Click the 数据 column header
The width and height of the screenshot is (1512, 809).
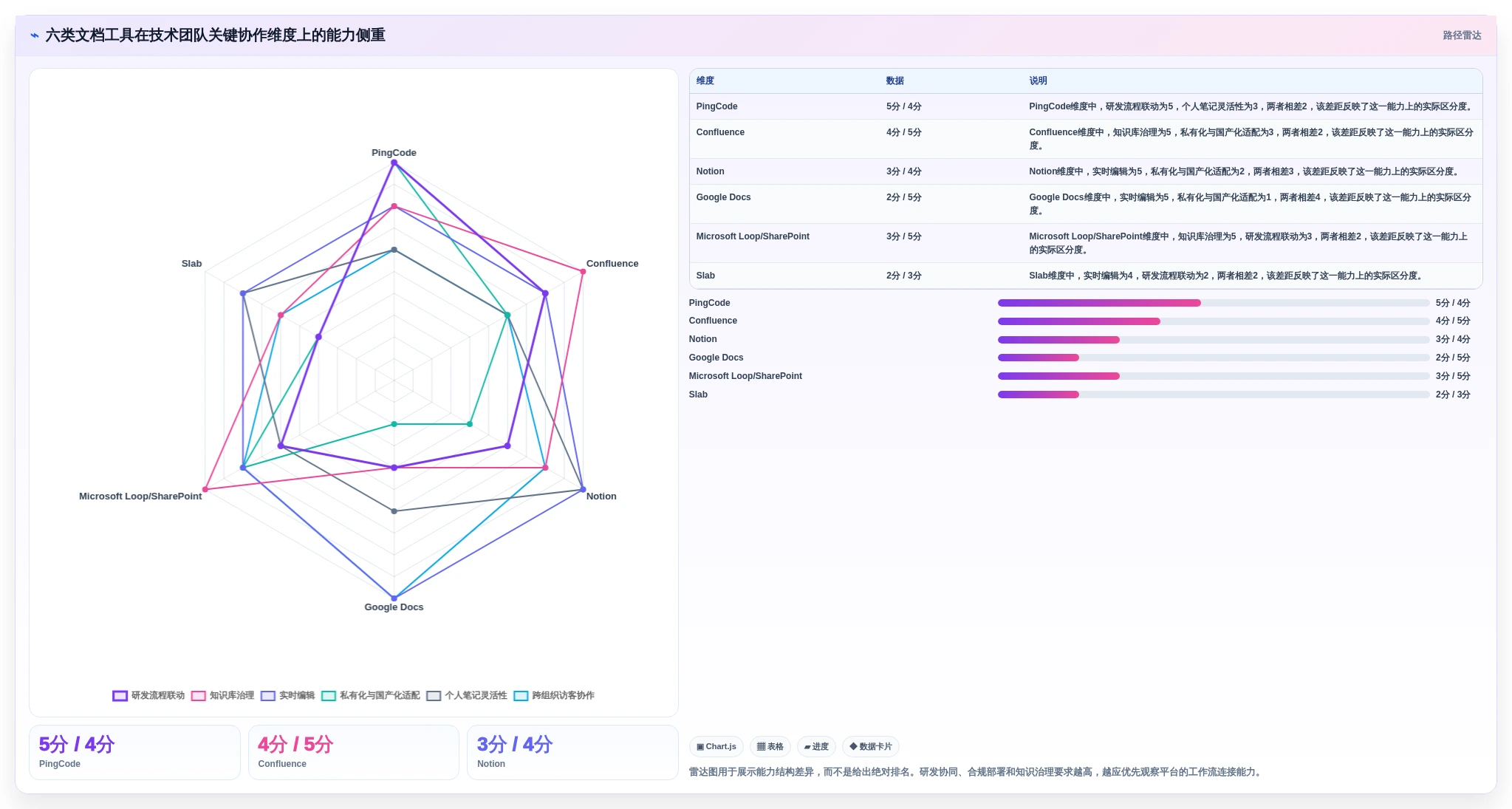pos(895,81)
